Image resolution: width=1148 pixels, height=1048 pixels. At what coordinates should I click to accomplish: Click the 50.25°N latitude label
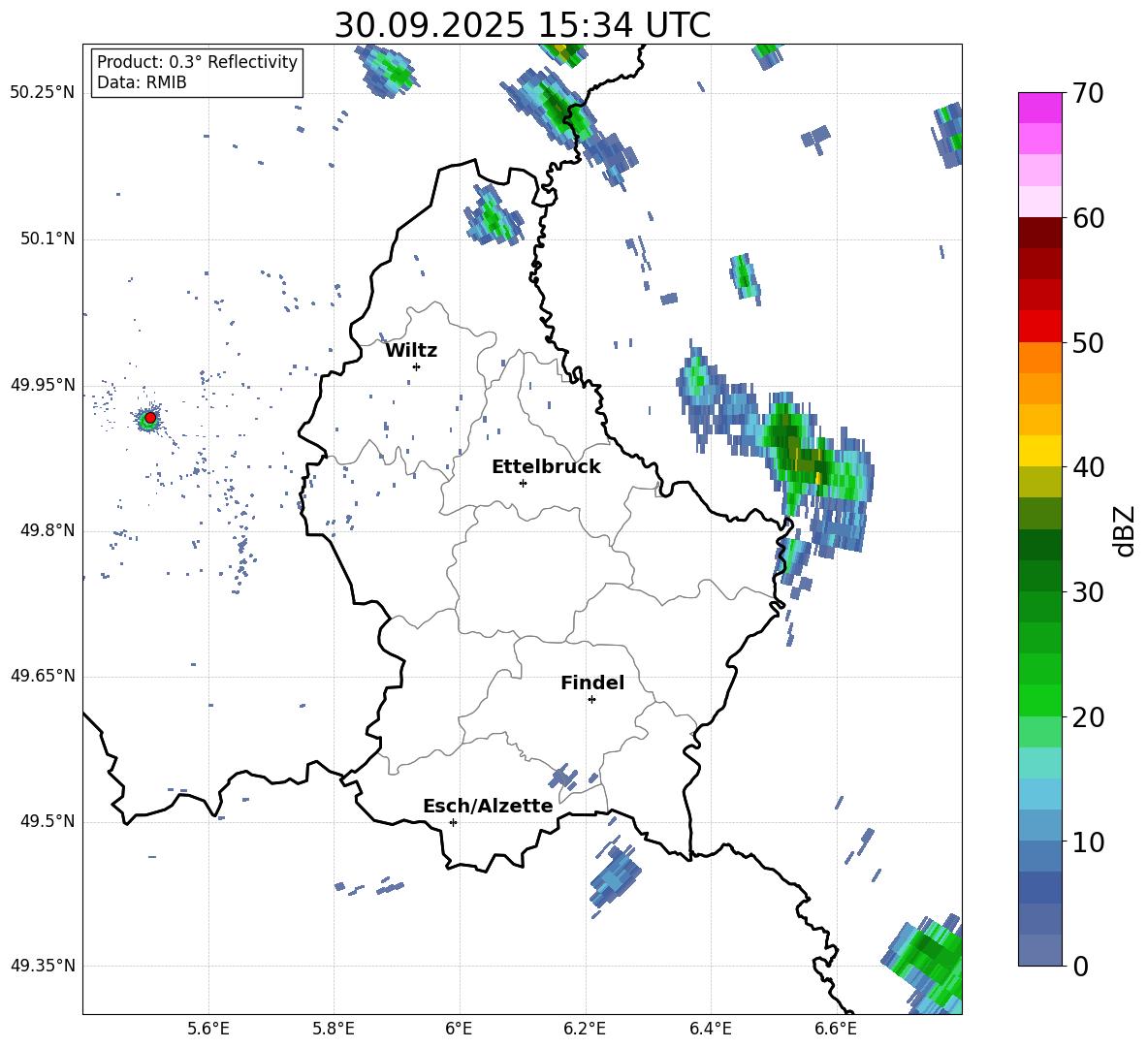coord(43,93)
